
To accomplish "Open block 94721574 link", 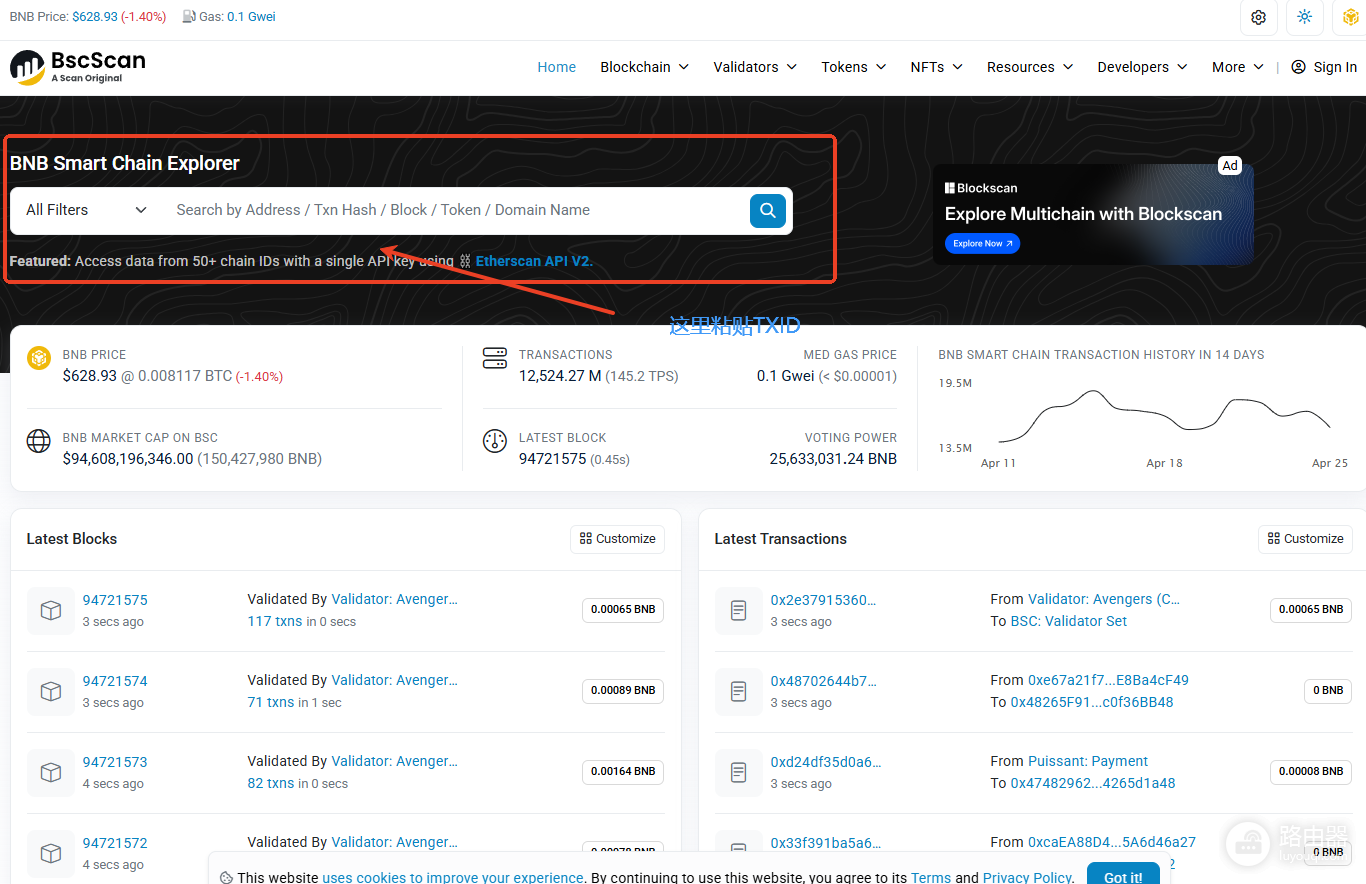I will click(x=115, y=681).
